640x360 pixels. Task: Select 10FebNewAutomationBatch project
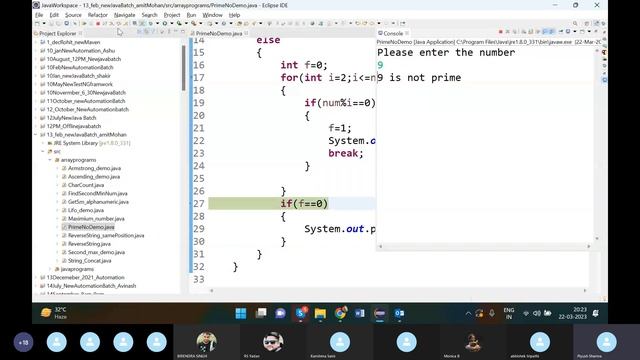click(x=80, y=67)
